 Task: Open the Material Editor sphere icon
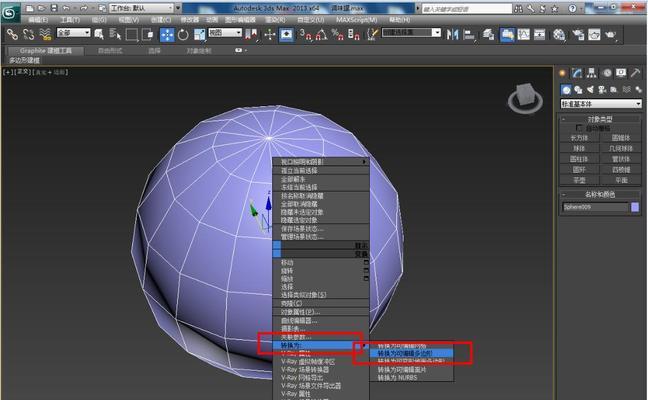click(559, 34)
